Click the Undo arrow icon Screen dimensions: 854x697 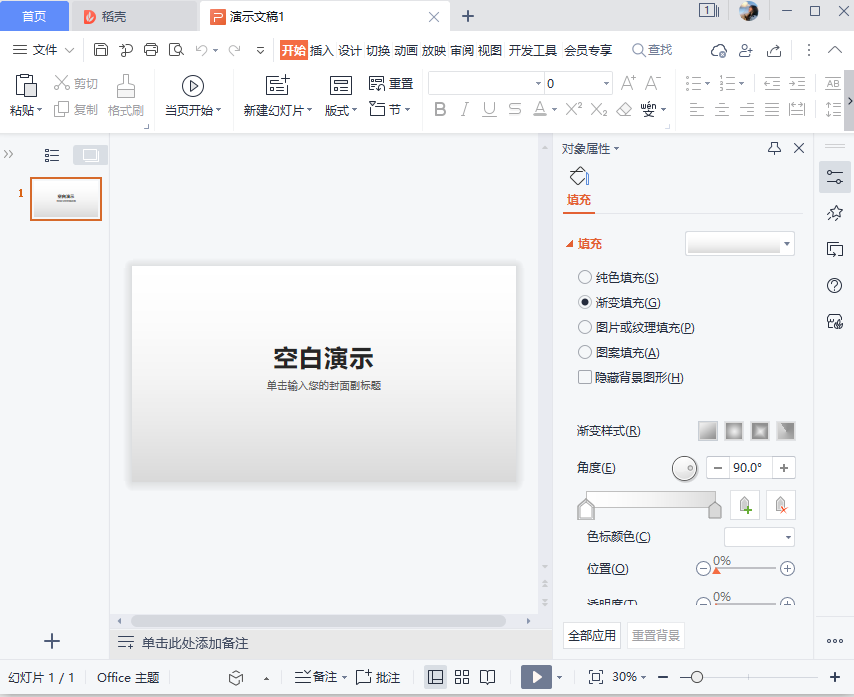pyautogui.click(x=202, y=50)
